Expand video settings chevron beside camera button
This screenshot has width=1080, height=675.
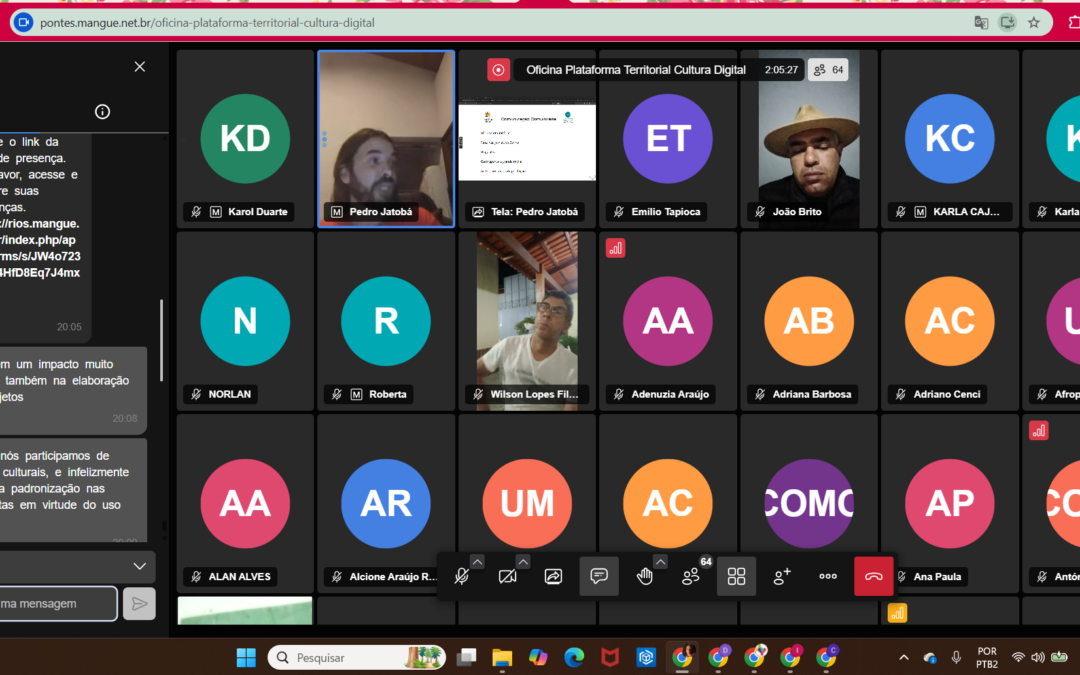pos(523,562)
